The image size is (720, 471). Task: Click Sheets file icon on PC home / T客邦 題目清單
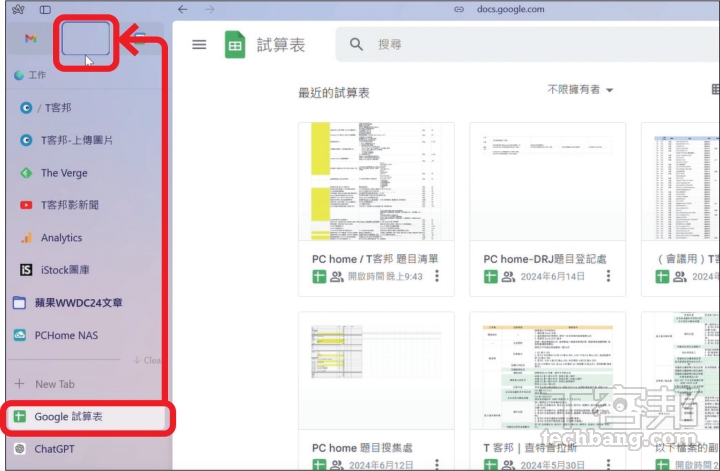(x=319, y=277)
